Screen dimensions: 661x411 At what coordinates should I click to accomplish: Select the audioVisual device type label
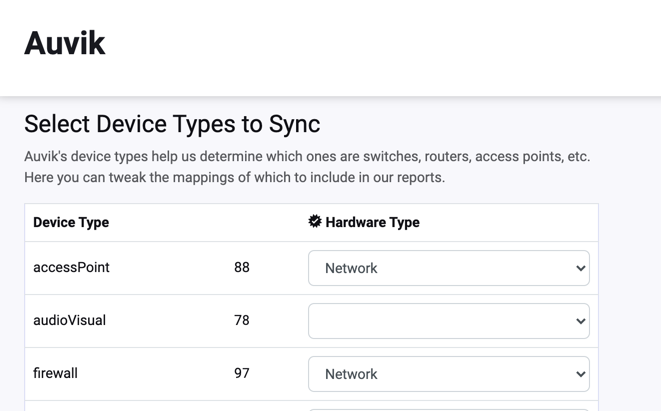(70, 320)
